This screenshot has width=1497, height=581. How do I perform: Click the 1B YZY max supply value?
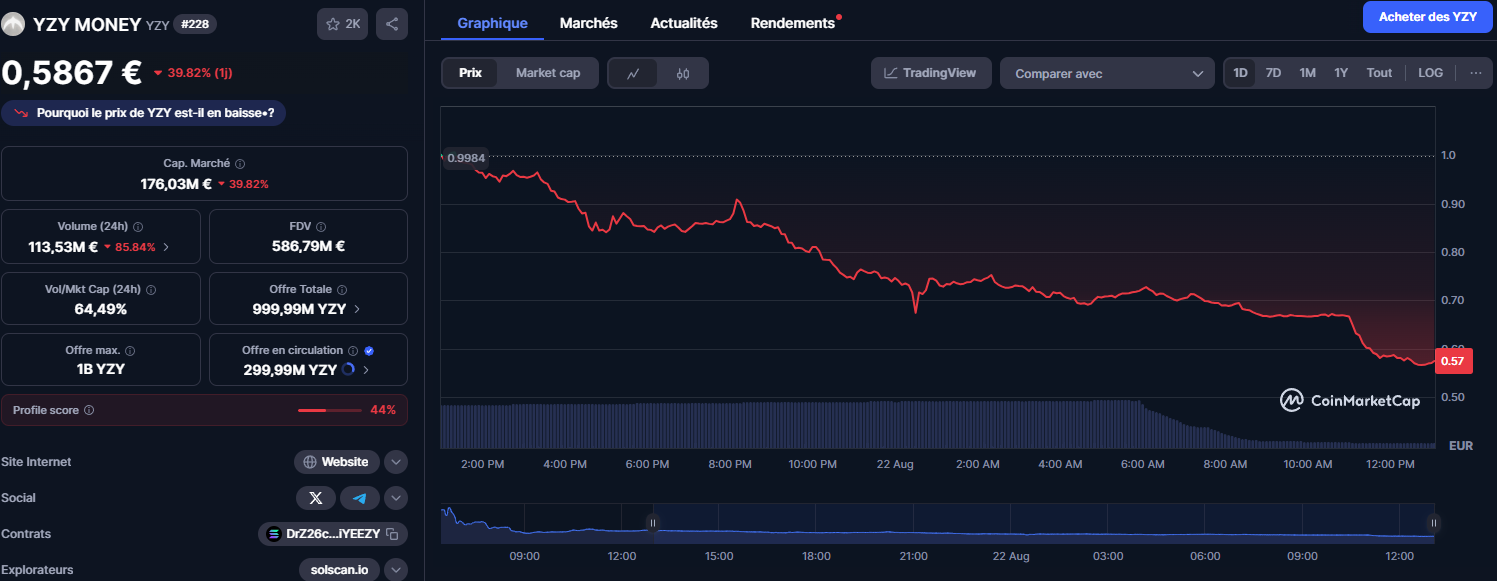(x=101, y=369)
